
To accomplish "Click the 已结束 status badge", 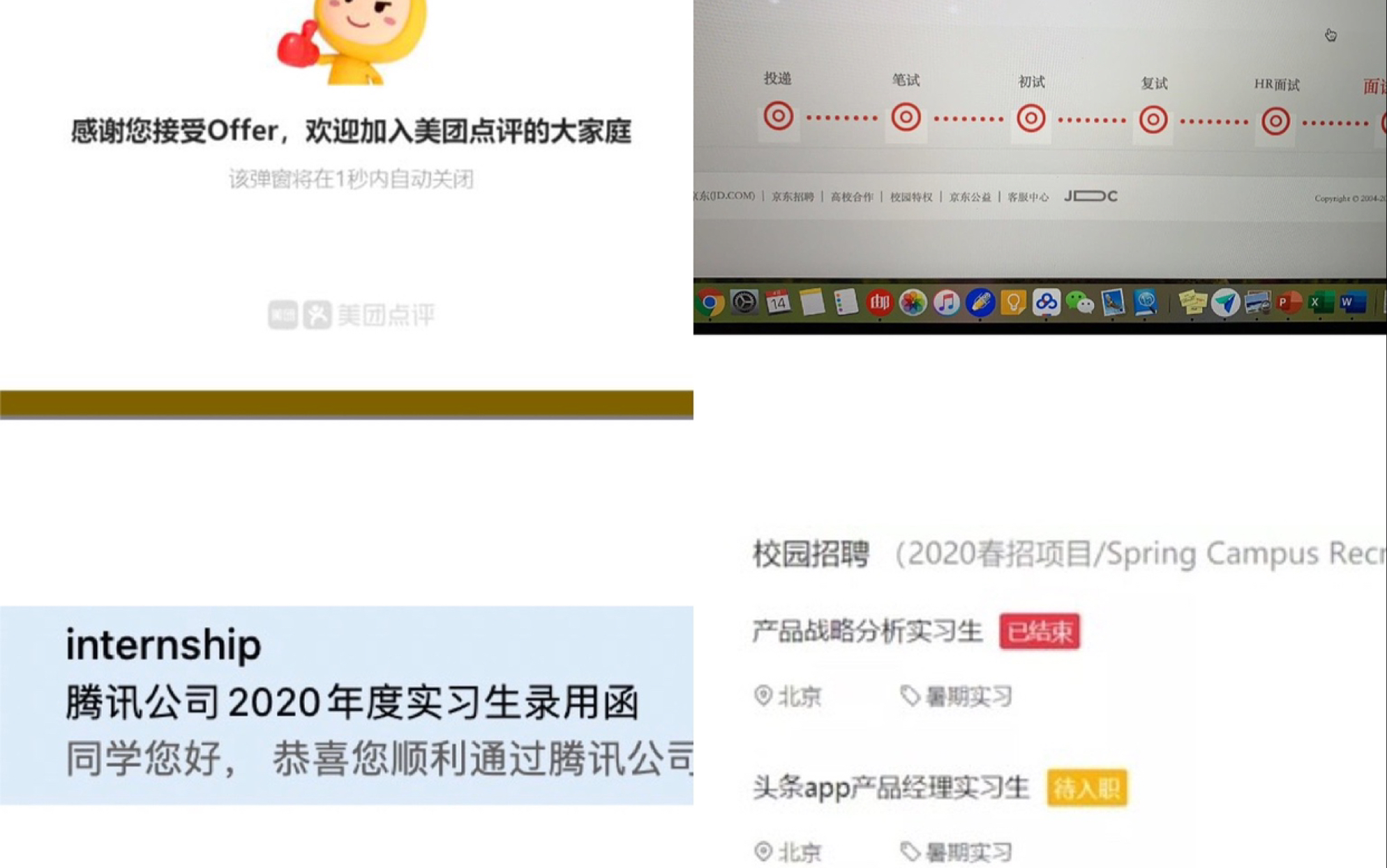I will [1040, 631].
